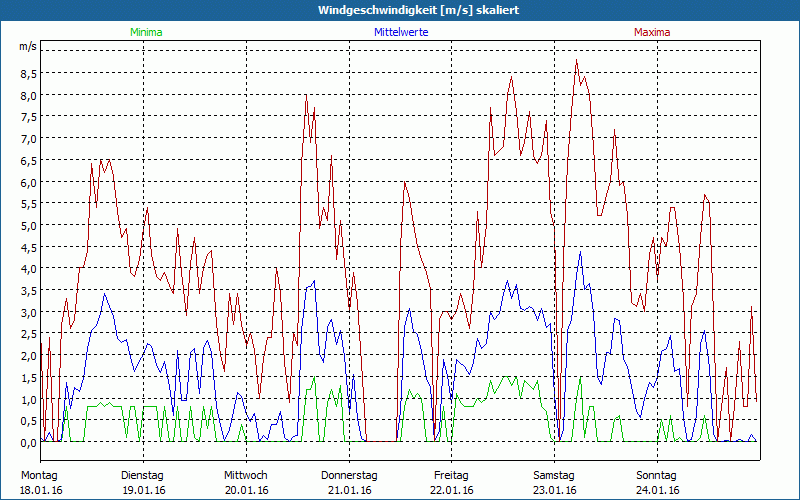
Task: Click the date label 20.01.16
Action: [246, 490]
